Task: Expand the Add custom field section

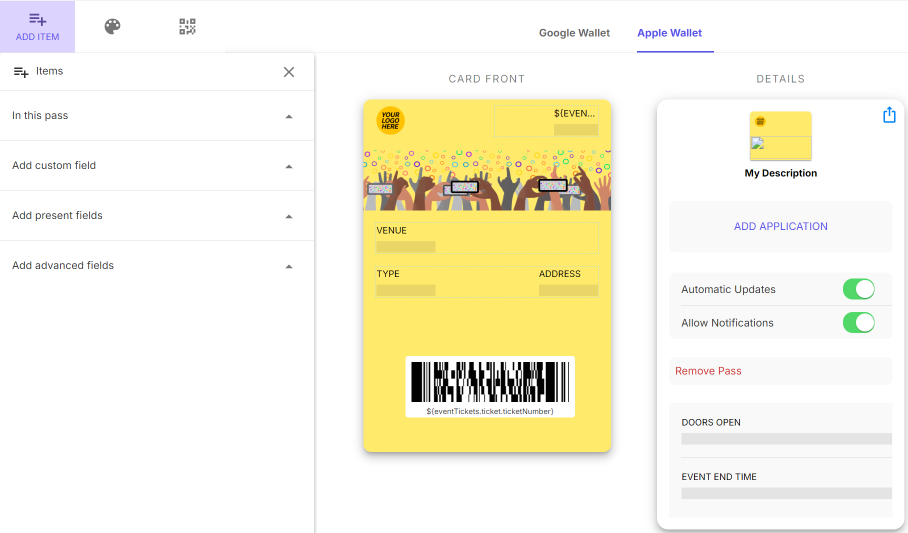Action: [x=157, y=166]
